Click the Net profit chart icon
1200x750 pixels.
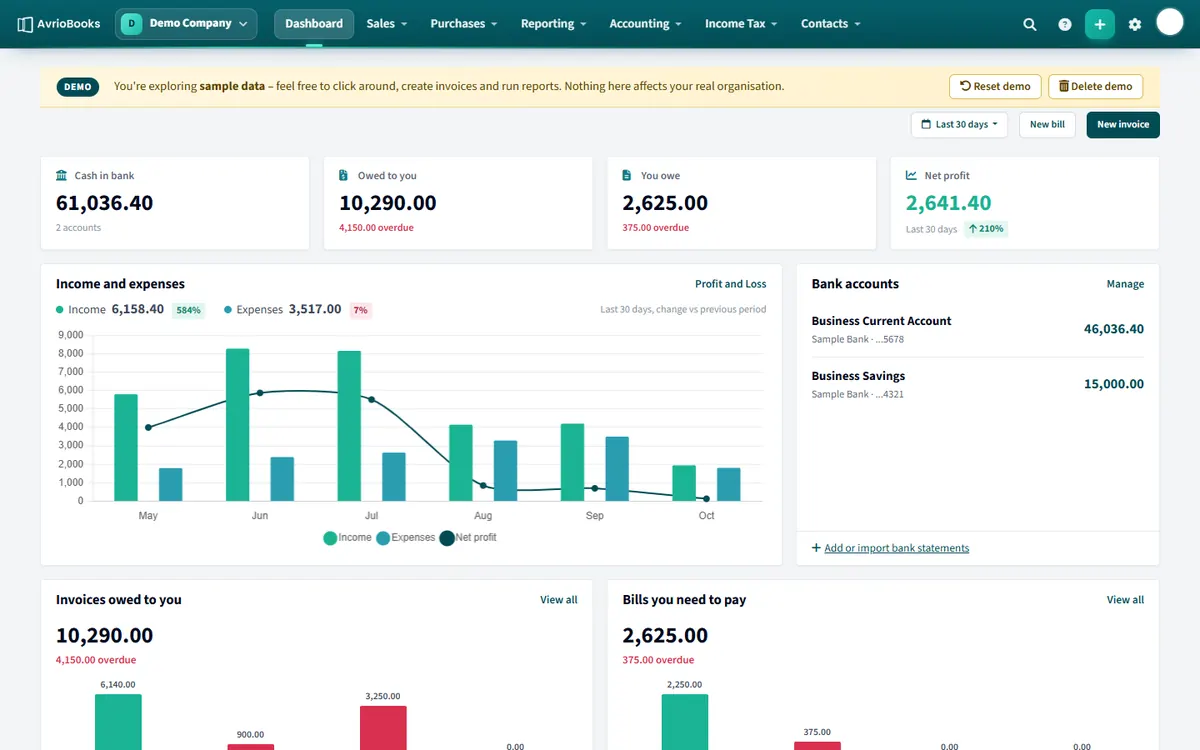tap(912, 175)
